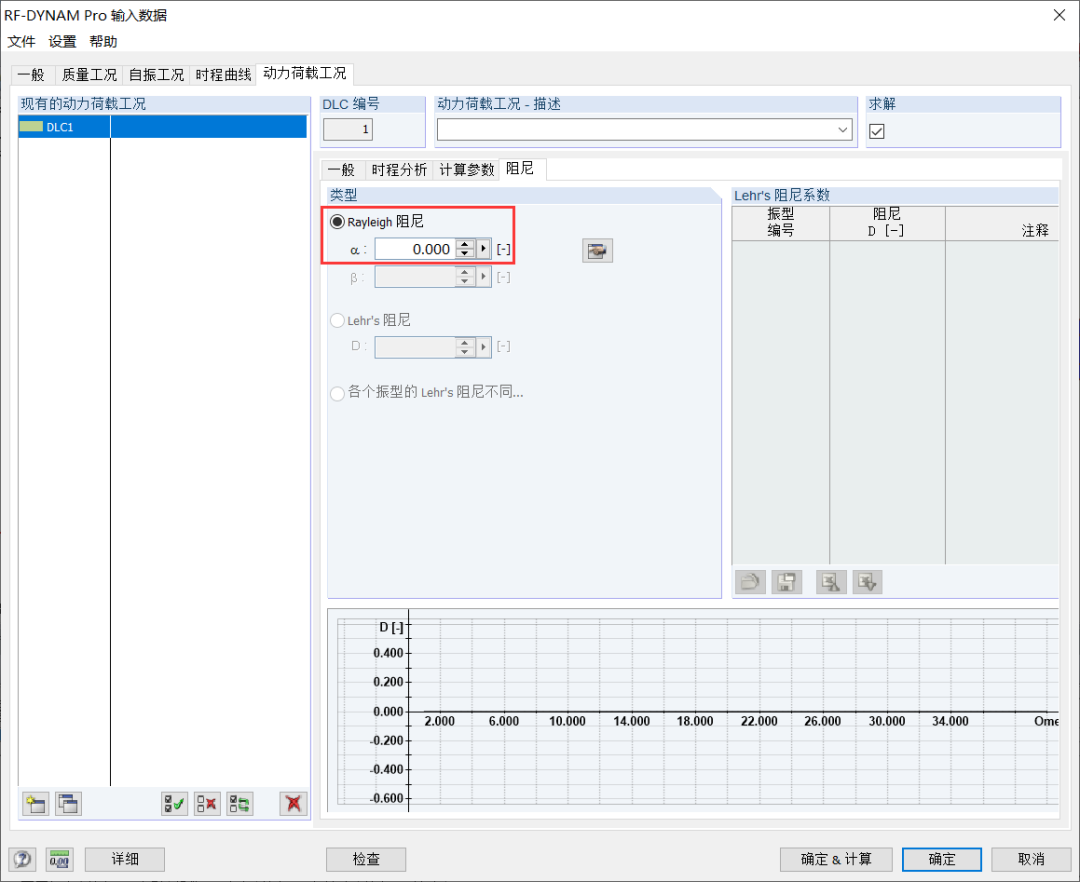This screenshot has height=882, width=1080.
Task: Select the 动力荷载工况 tab
Action: coord(304,73)
